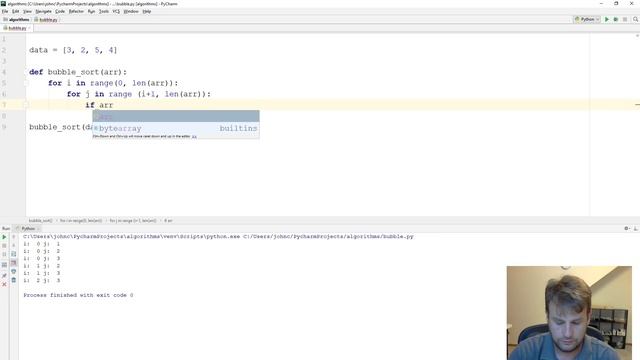The image size is (640, 360).
Task: Click the Run tool window label
Action: (6, 229)
